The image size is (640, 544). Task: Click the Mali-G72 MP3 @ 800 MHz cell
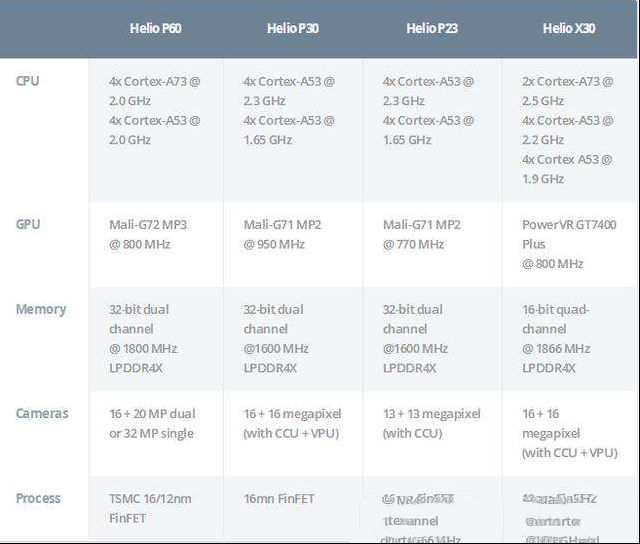[156, 244]
